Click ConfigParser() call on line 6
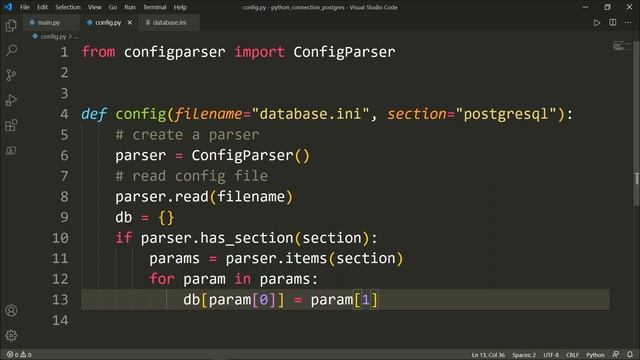Viewport: 640px width, 360px height. 251,156
